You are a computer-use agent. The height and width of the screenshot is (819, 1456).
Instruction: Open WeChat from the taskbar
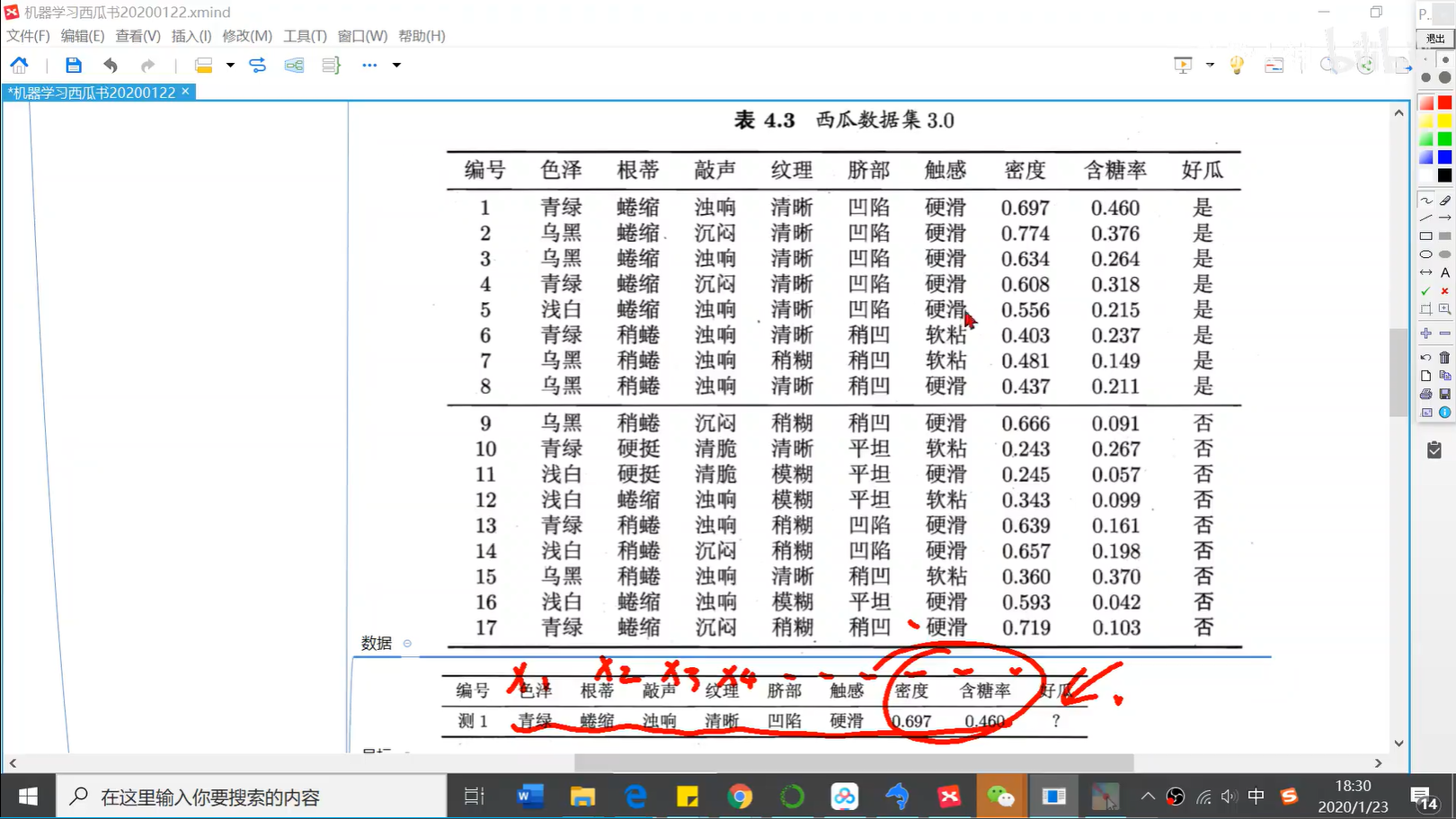[1001, 797]
